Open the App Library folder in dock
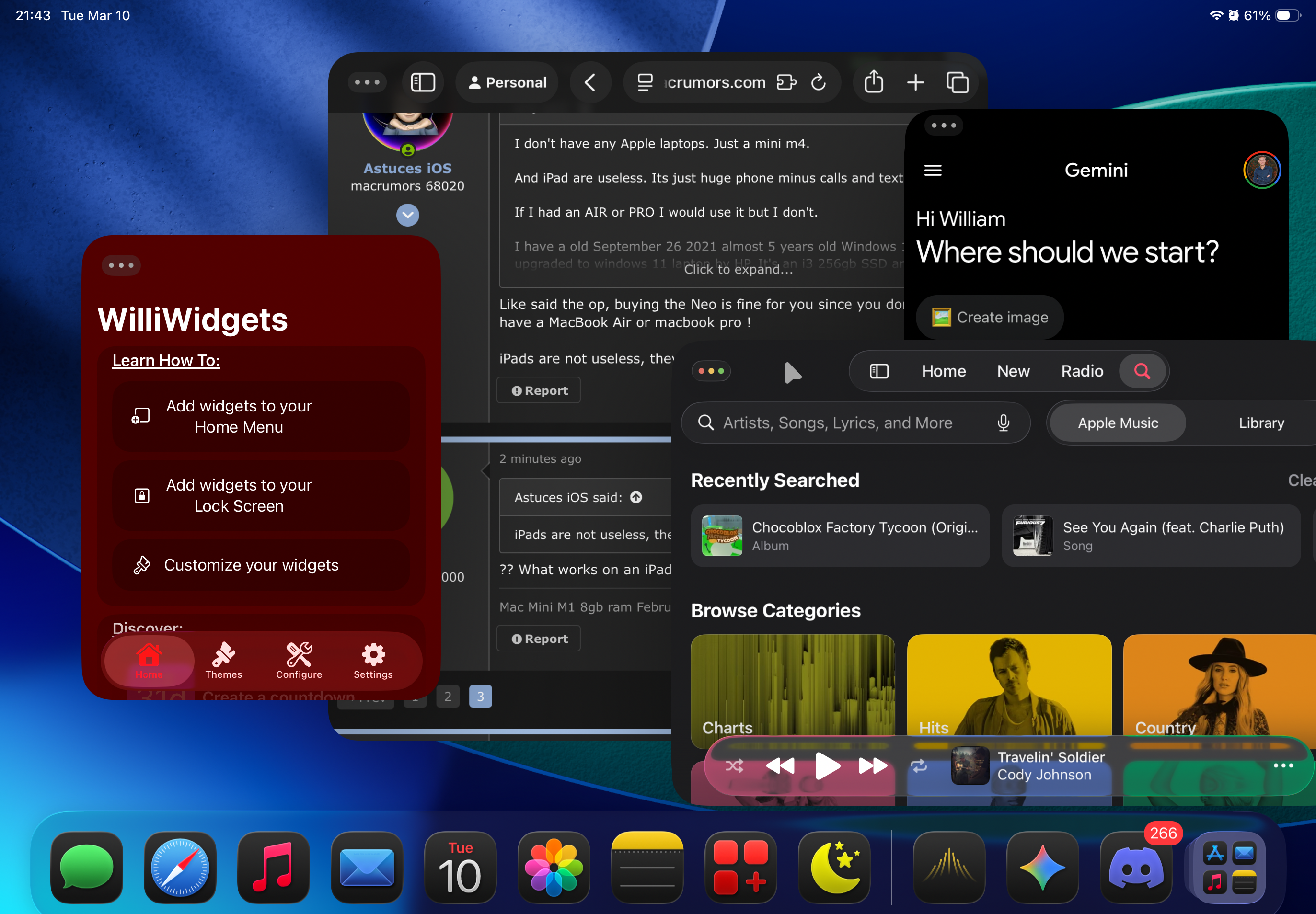1316x914 pixels. (1229, 868)
